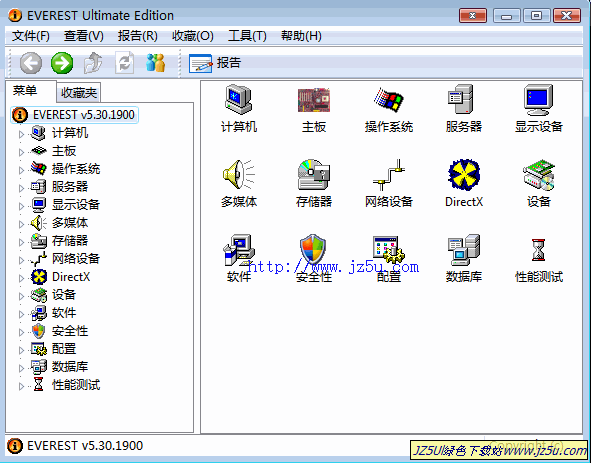Click the green Forward arrow button

tap(62, 63)
